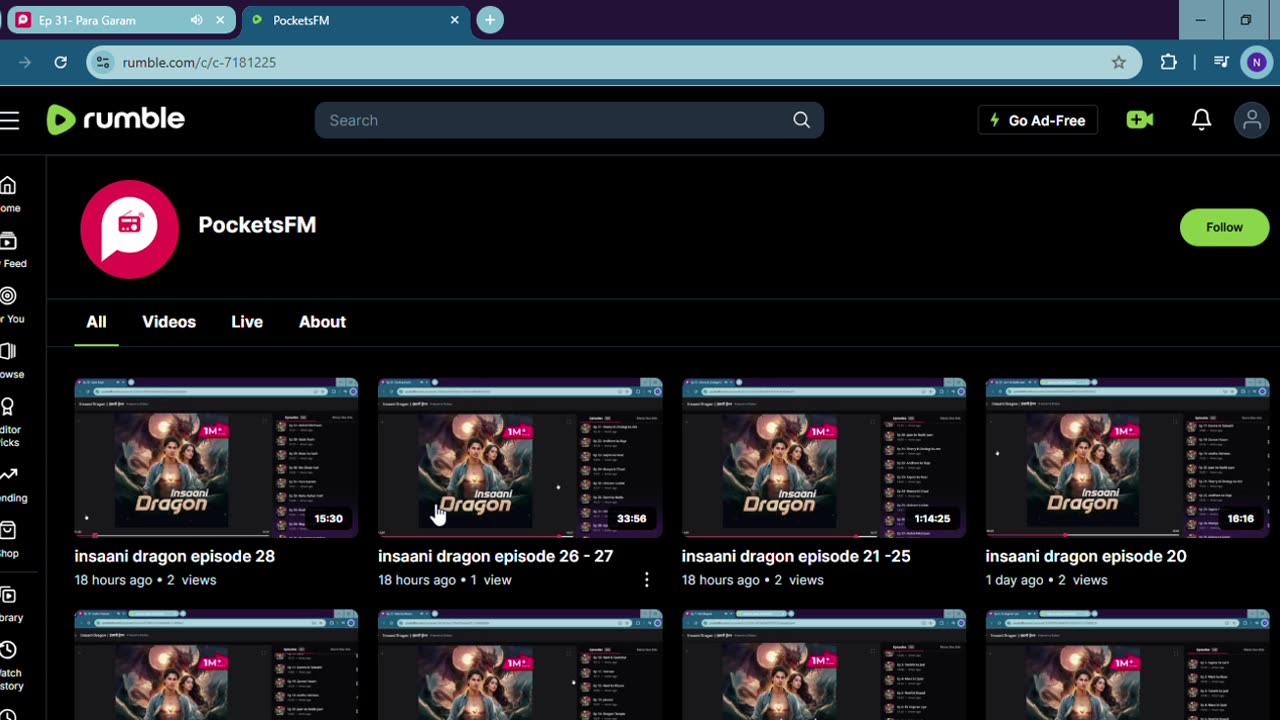
Task: Select the All channel tab
Action: (96, 322)
